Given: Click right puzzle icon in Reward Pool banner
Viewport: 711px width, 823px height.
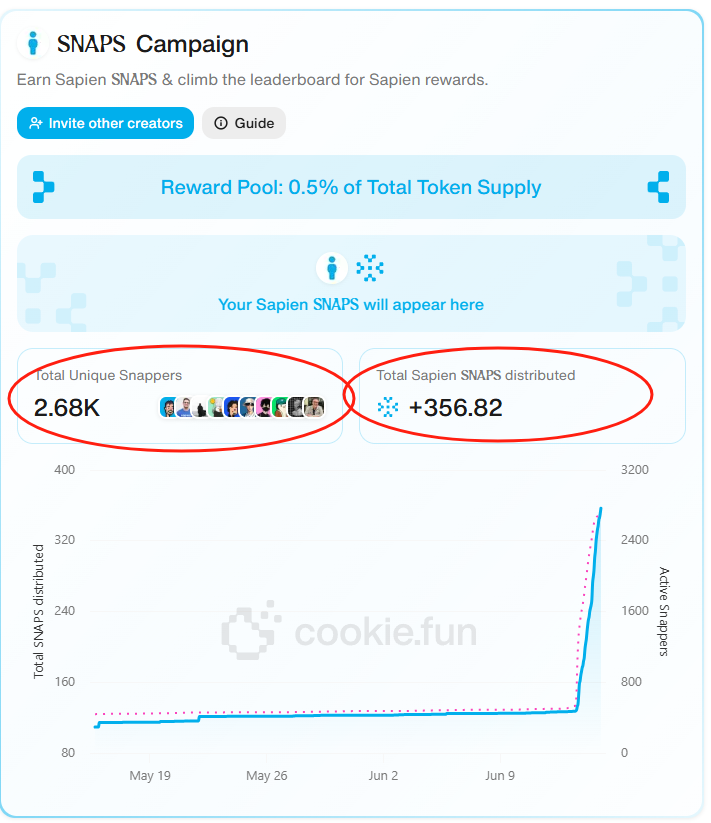Looking at the screenshot, I should point(659,187).
